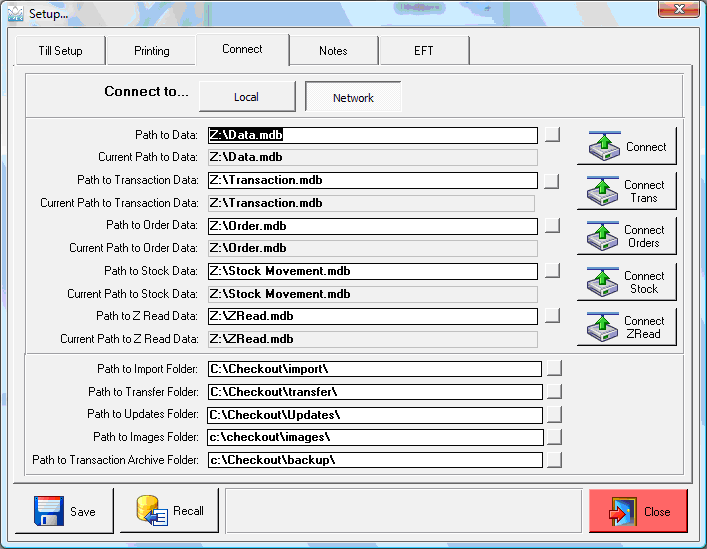Select the Local connection toggle
This screenshot has height=549, width=707.
coord(246,97)
